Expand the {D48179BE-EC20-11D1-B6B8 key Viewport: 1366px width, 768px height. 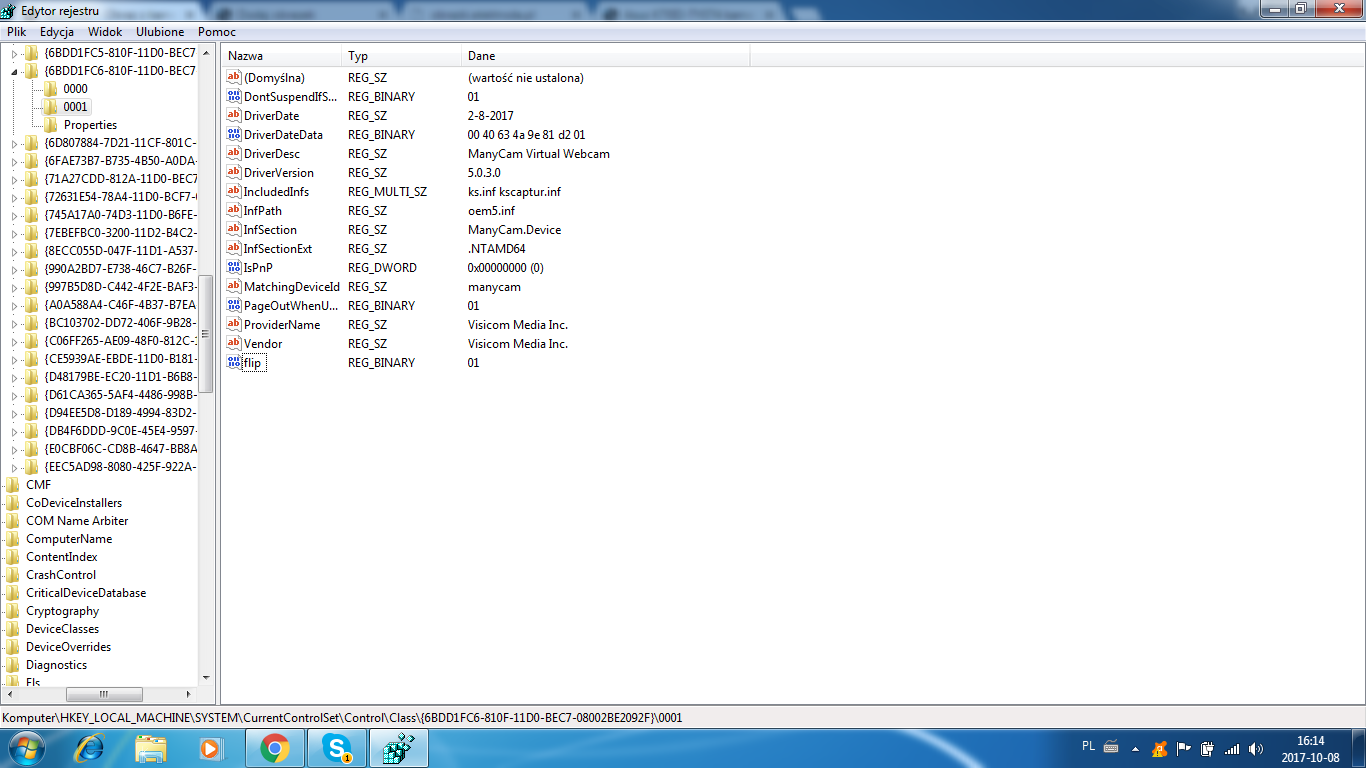pyautogui.click(x=14, y=377)
